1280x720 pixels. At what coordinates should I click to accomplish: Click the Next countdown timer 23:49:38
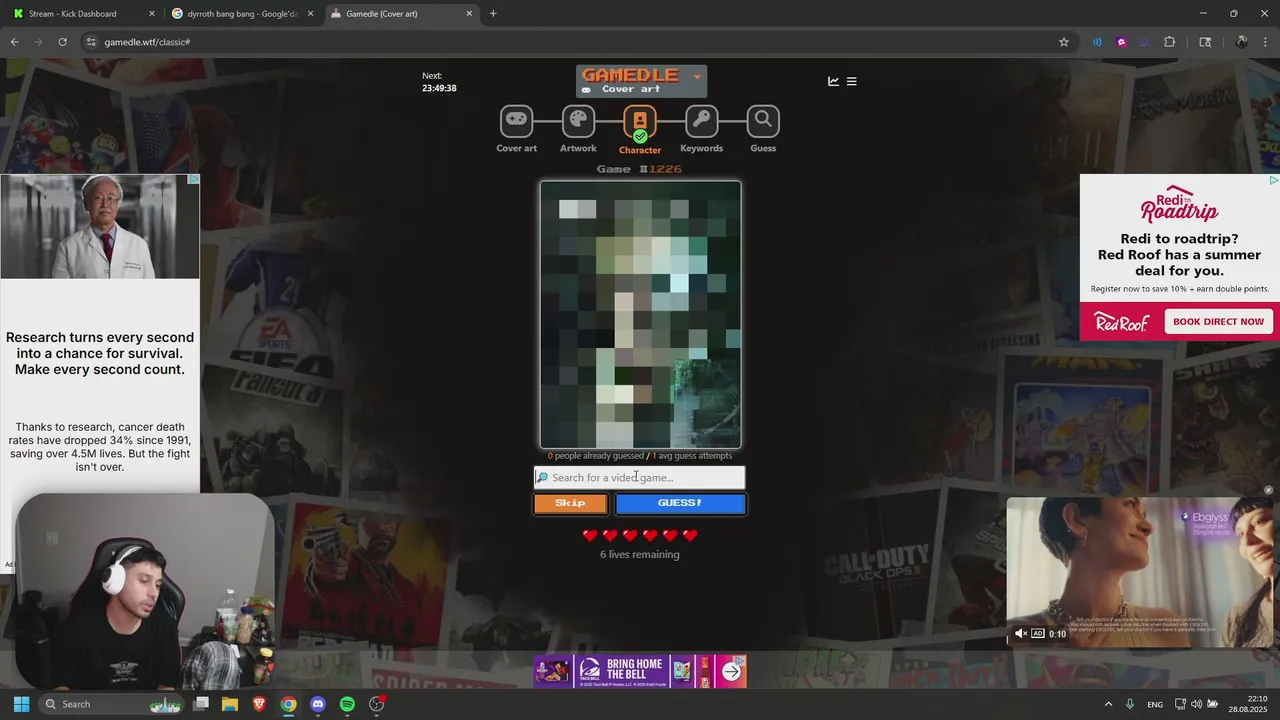(439, 88)
